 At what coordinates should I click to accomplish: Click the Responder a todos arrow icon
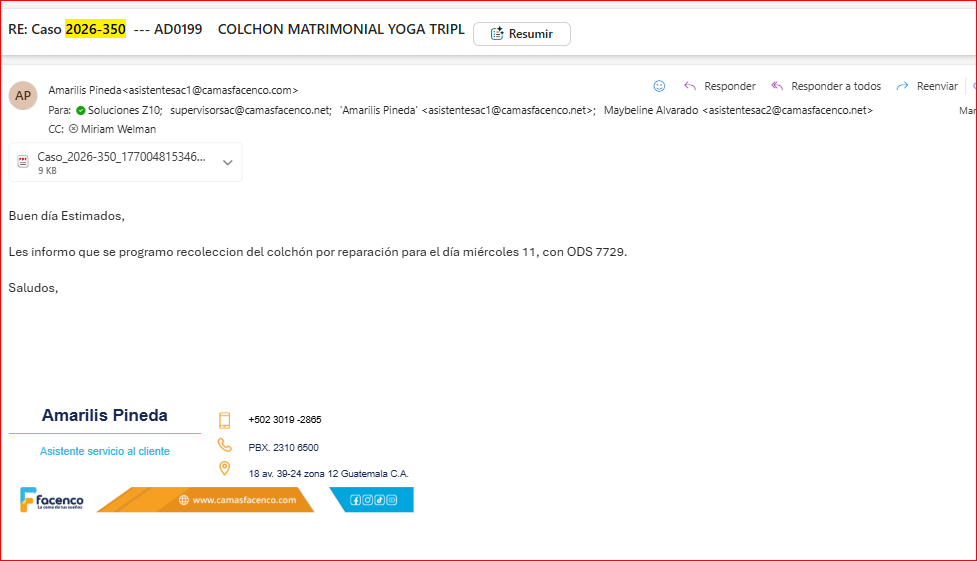(x=777, y=86)
